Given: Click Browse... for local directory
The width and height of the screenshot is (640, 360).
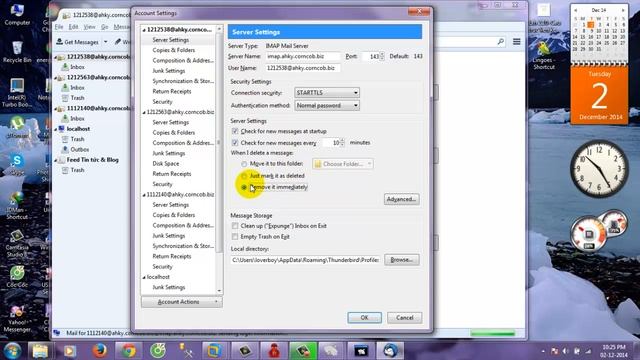Looking at the screenshot, I should [402, 260].
